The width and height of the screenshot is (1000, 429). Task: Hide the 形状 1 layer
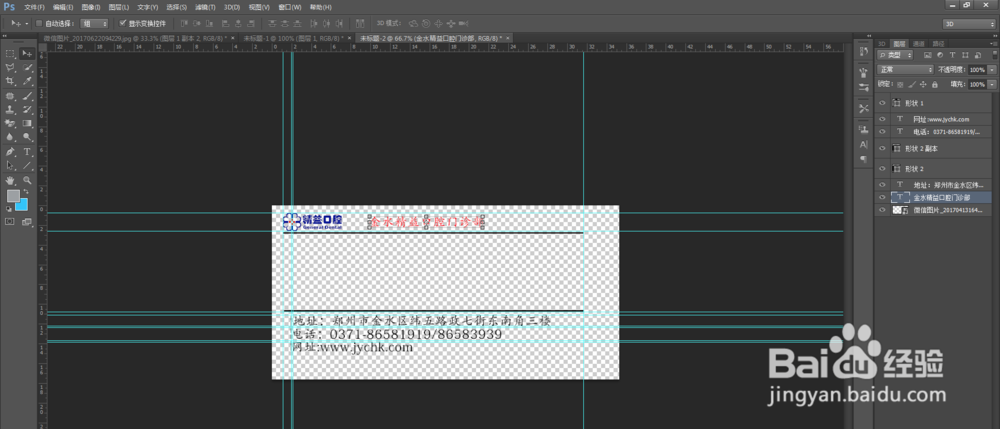click(x=883, y=103)
